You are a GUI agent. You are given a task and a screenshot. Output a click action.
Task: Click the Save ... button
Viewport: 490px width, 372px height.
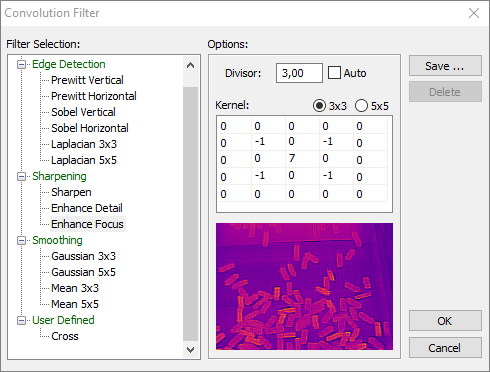click(445, 66)
